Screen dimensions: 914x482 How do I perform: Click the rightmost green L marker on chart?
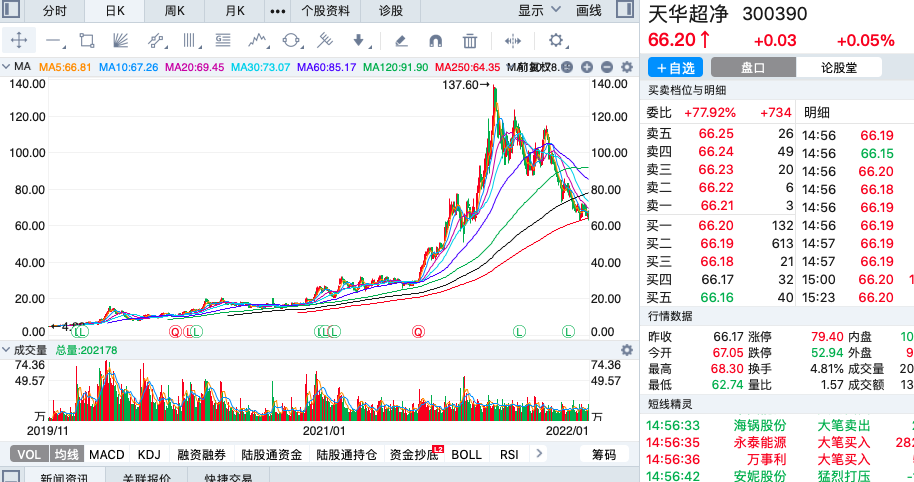click(568, 332)
